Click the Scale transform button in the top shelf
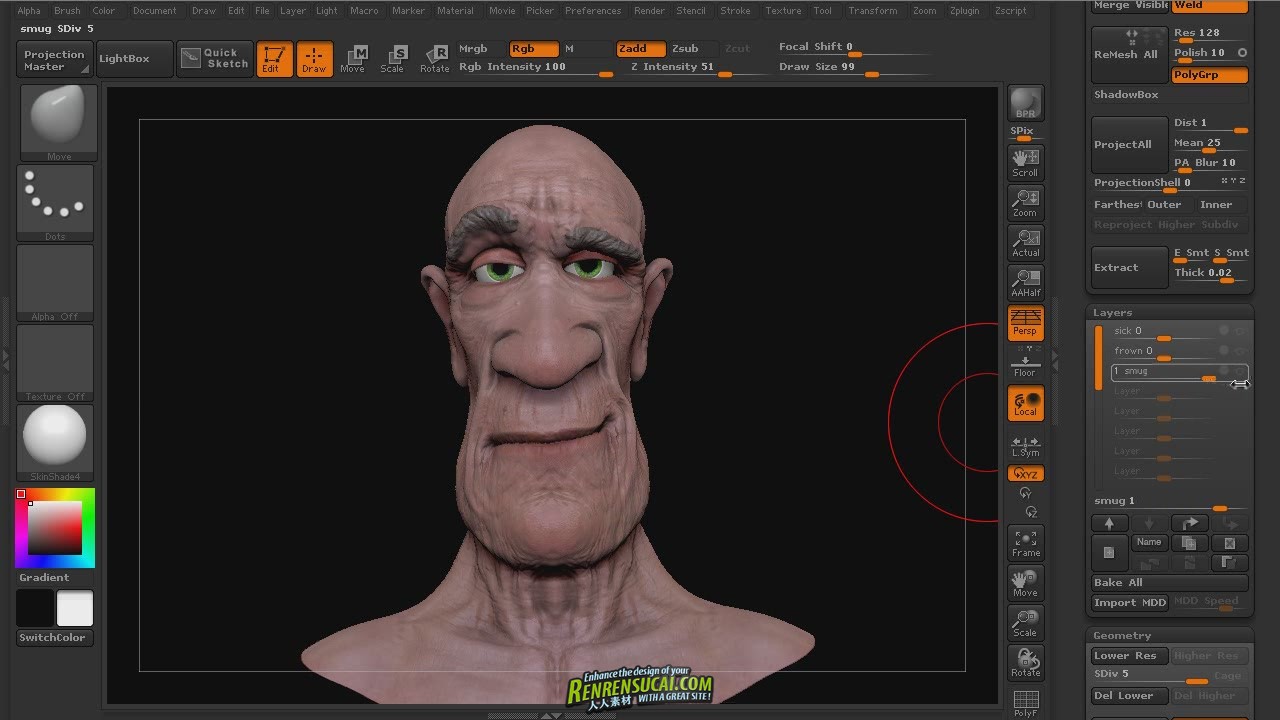Viewport: 1280px width, 720px height. coord(393,58)
